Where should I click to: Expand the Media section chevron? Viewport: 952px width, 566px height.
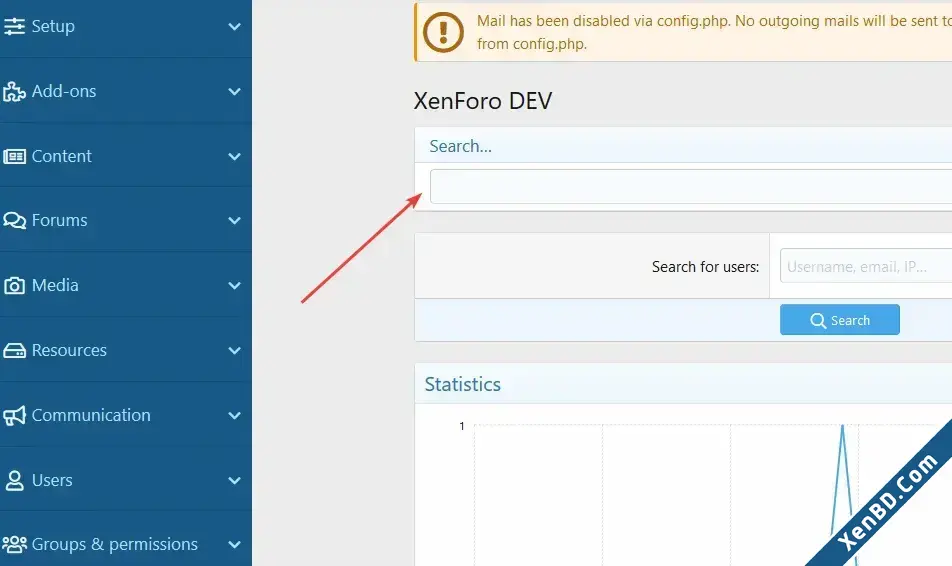(x=234, y=285)
